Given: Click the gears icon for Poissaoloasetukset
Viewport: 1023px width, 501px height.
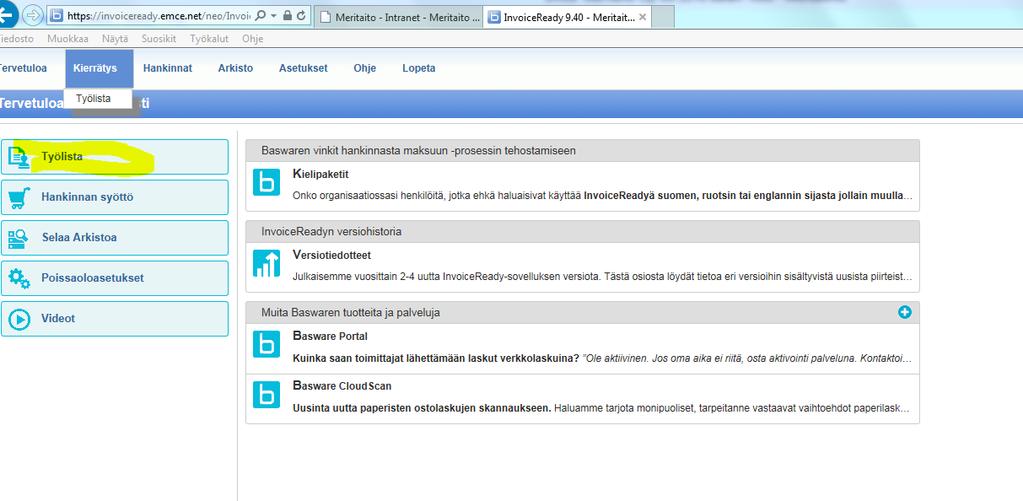Looking at the screenshot, I should [18, 278].
